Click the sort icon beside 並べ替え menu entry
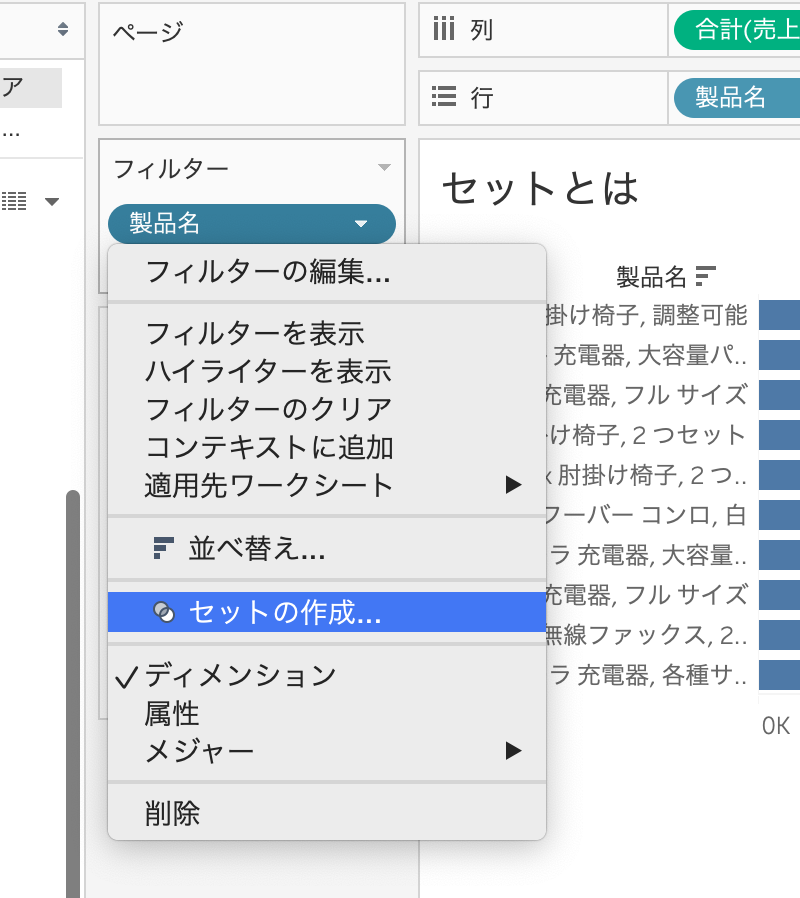The width and height of the screenshot is (800, 898). click(166, 548)
